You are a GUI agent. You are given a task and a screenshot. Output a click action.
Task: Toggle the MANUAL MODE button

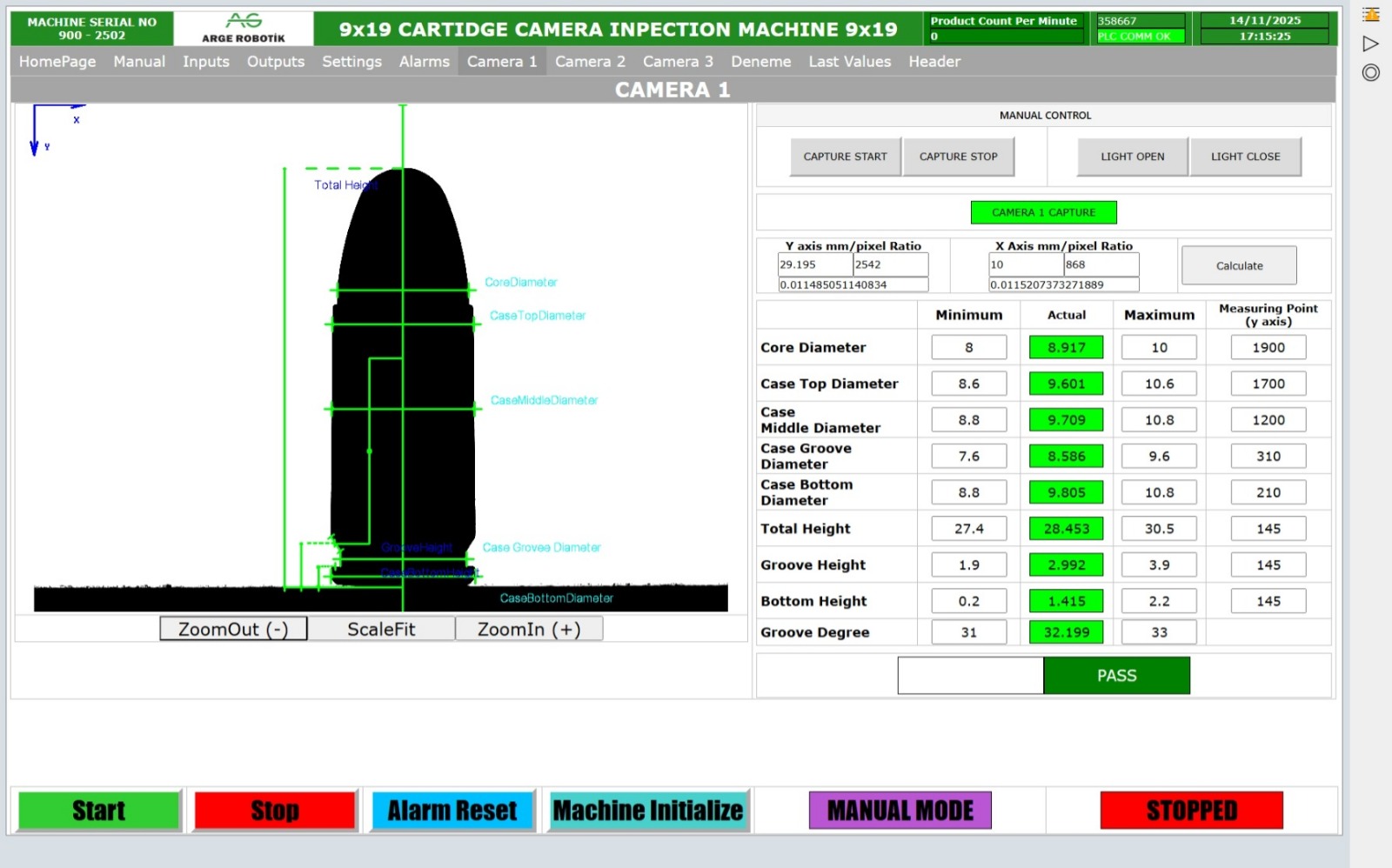(x=900, y=811)
